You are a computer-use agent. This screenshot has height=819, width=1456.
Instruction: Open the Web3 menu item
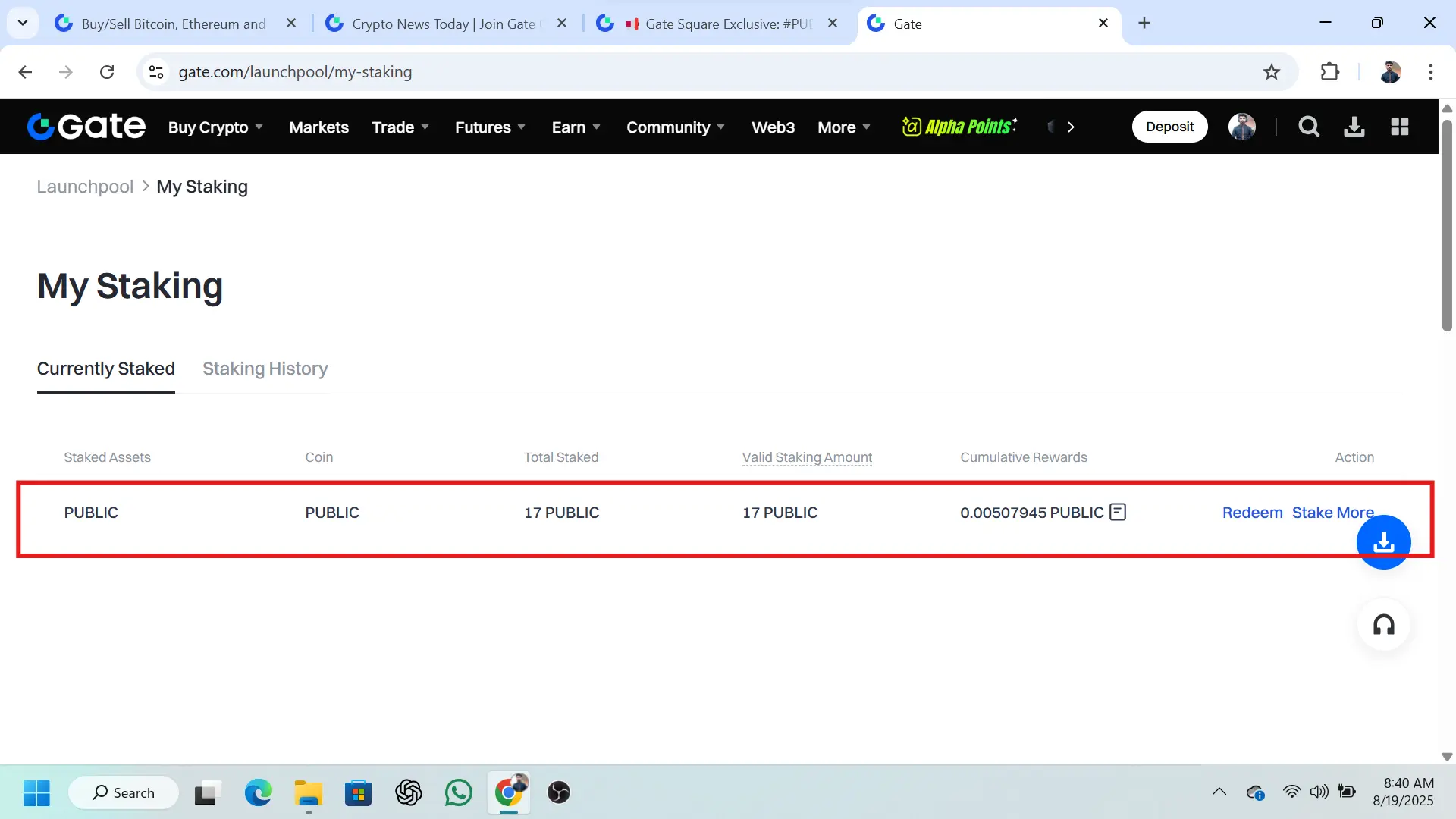pyautogui.click(x=773, y=127)
